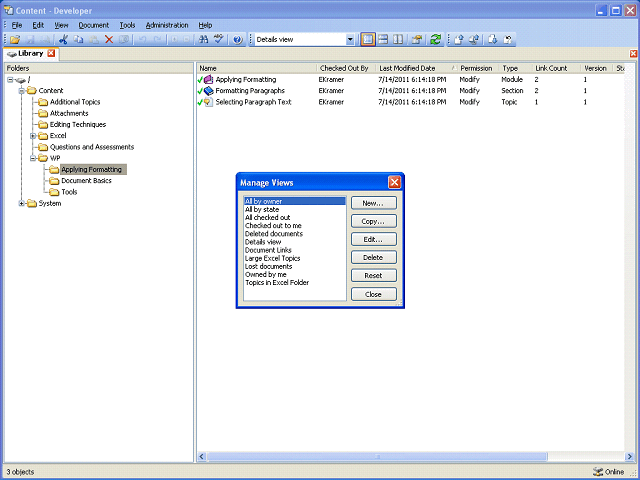Image resolution: width=640 pixels, height=480 pixels.
Task: Click the green checkmark beside Applying Formatting document
Action: point(200,80)
